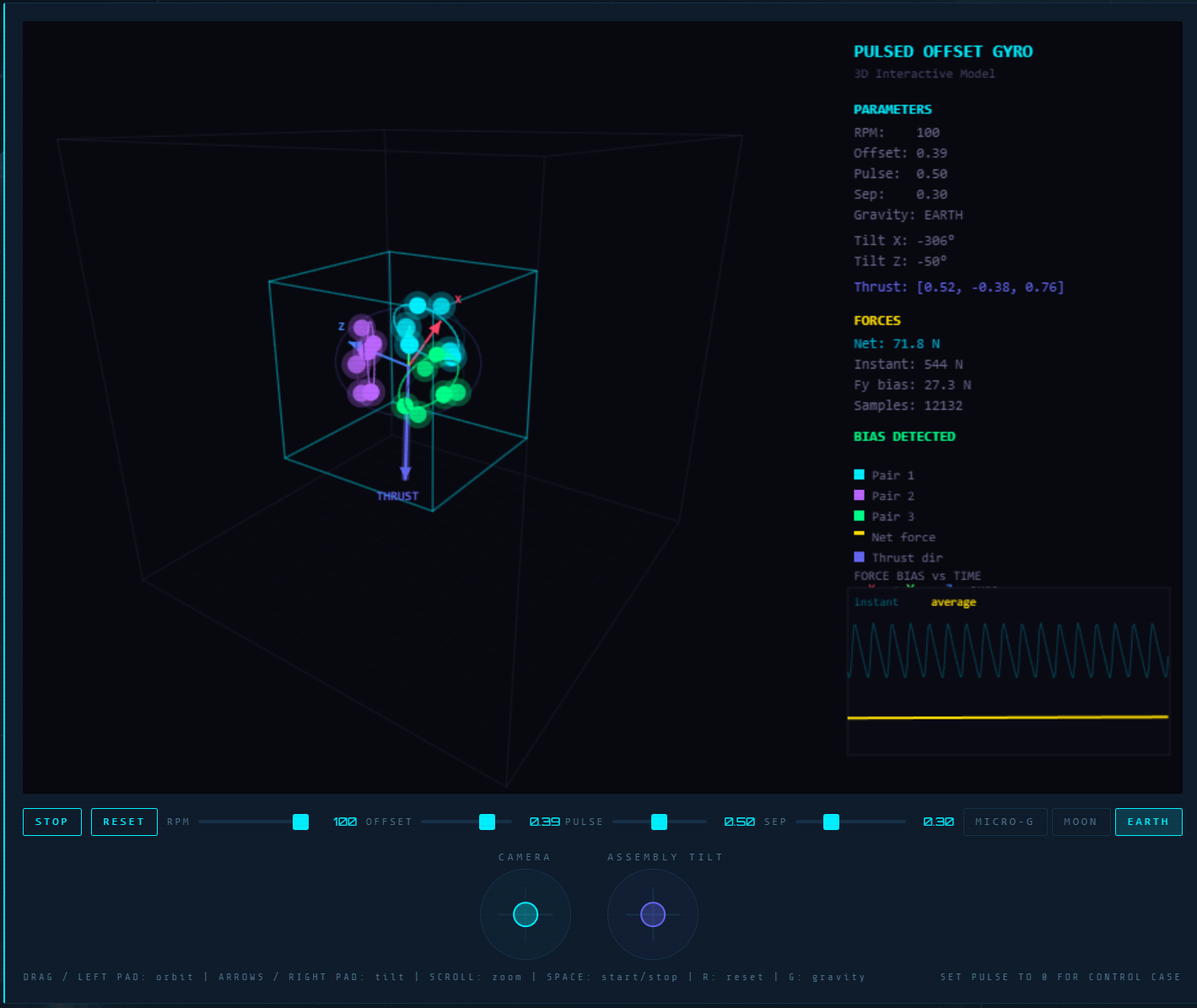Screen dimensions: 1197x1008
Task: Click the PULSE slider handle
Action: (659, 822)
